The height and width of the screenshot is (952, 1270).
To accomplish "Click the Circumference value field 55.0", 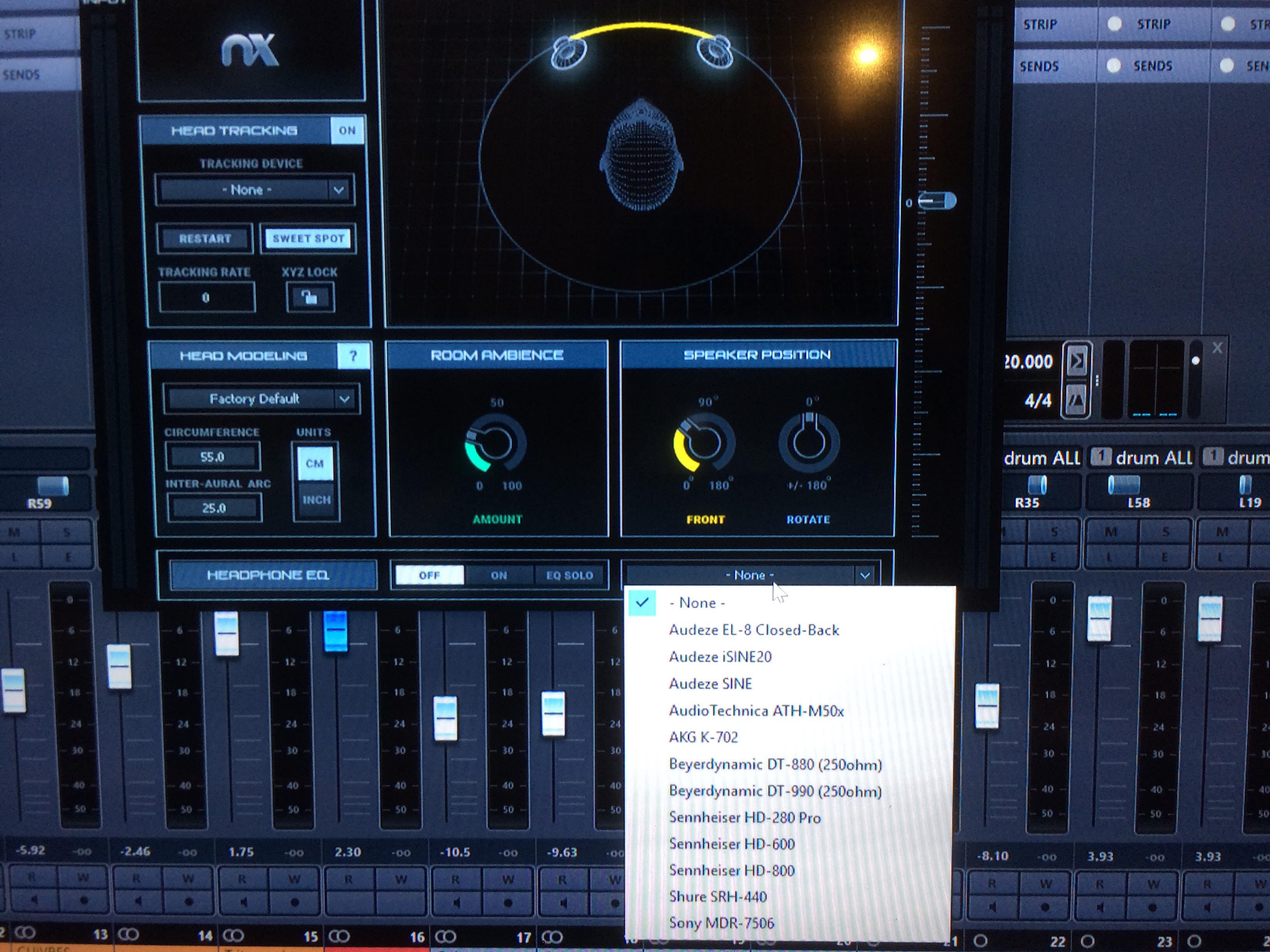I will point(212,457).
